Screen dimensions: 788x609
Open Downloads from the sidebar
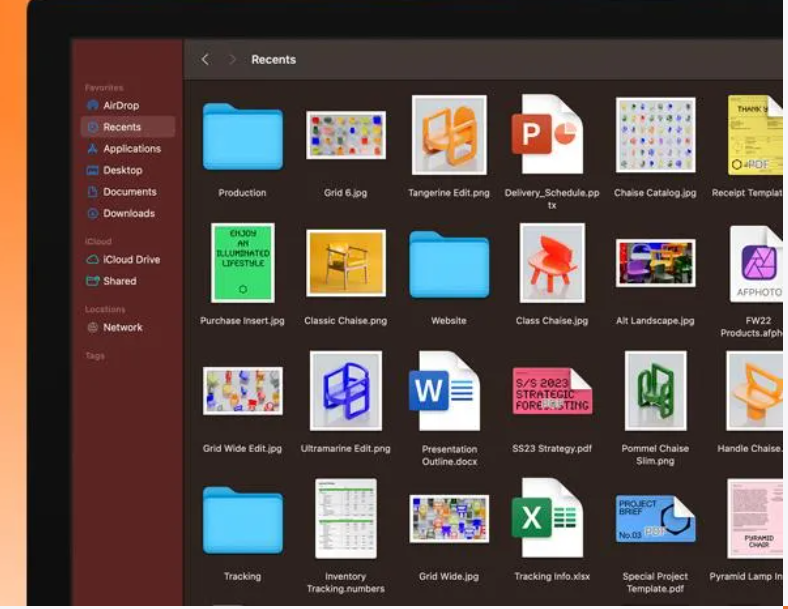pyautogui.click(x=128, y=213)
